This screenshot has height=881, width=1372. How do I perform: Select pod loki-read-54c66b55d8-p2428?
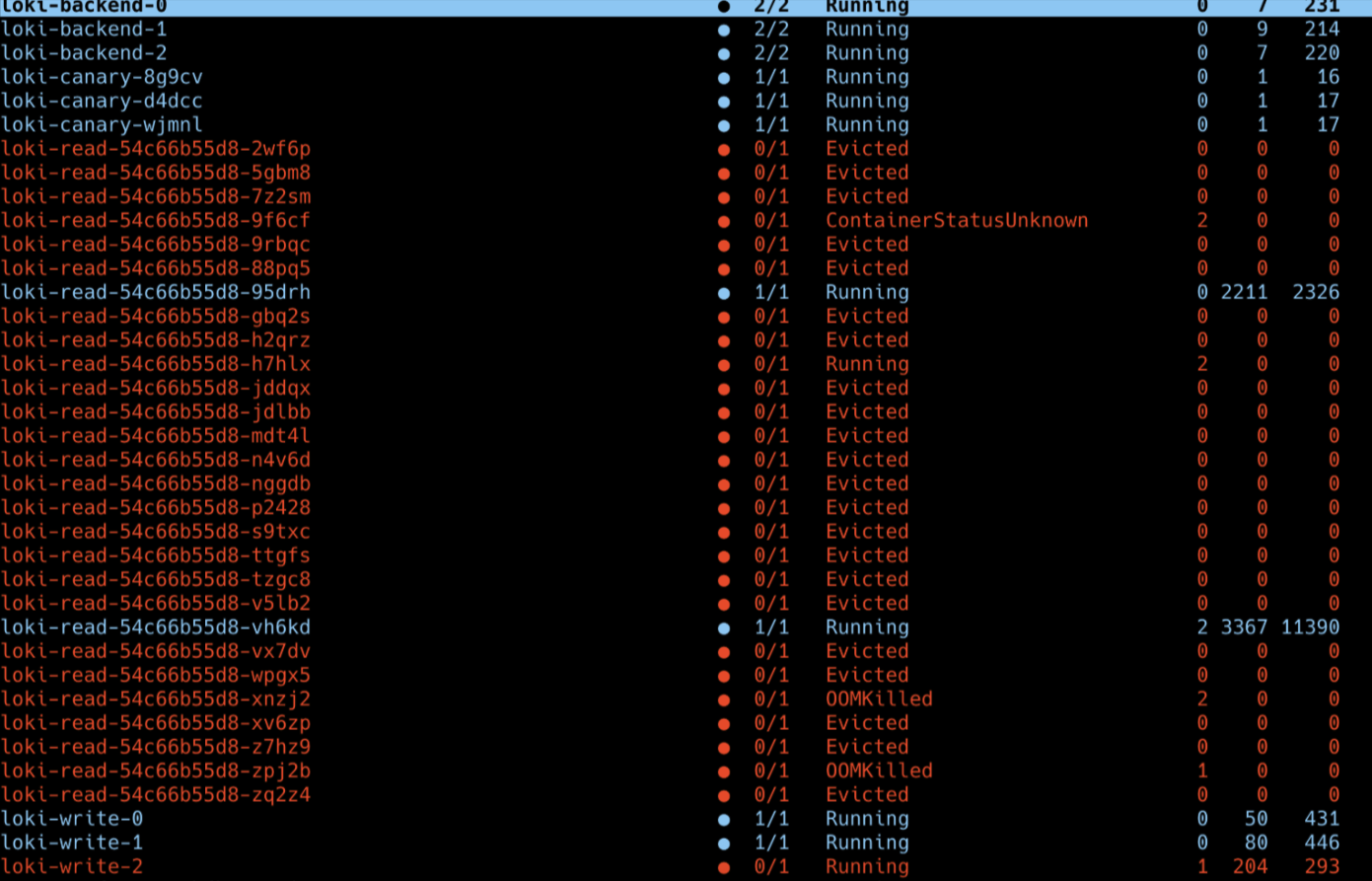(156, 507)
